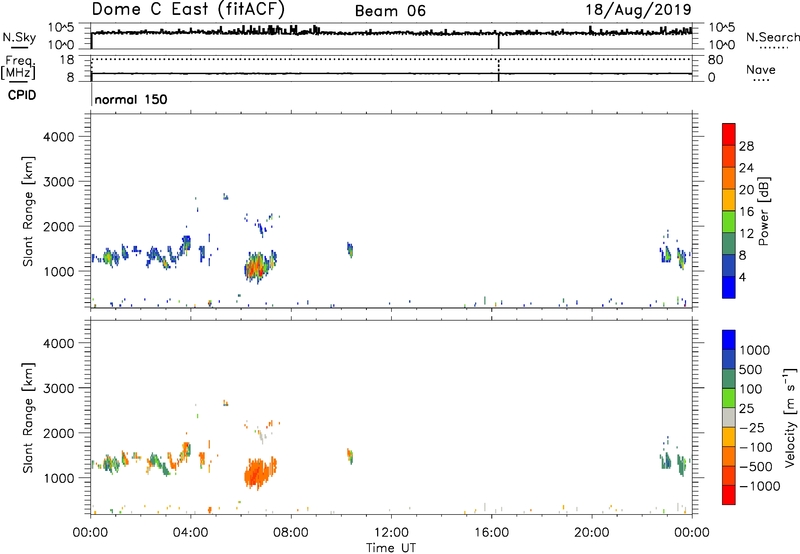Click the "12:00" time tick label
Image resolution: width=800 pixels, height=554 pixels.
[x=391, y=533]
